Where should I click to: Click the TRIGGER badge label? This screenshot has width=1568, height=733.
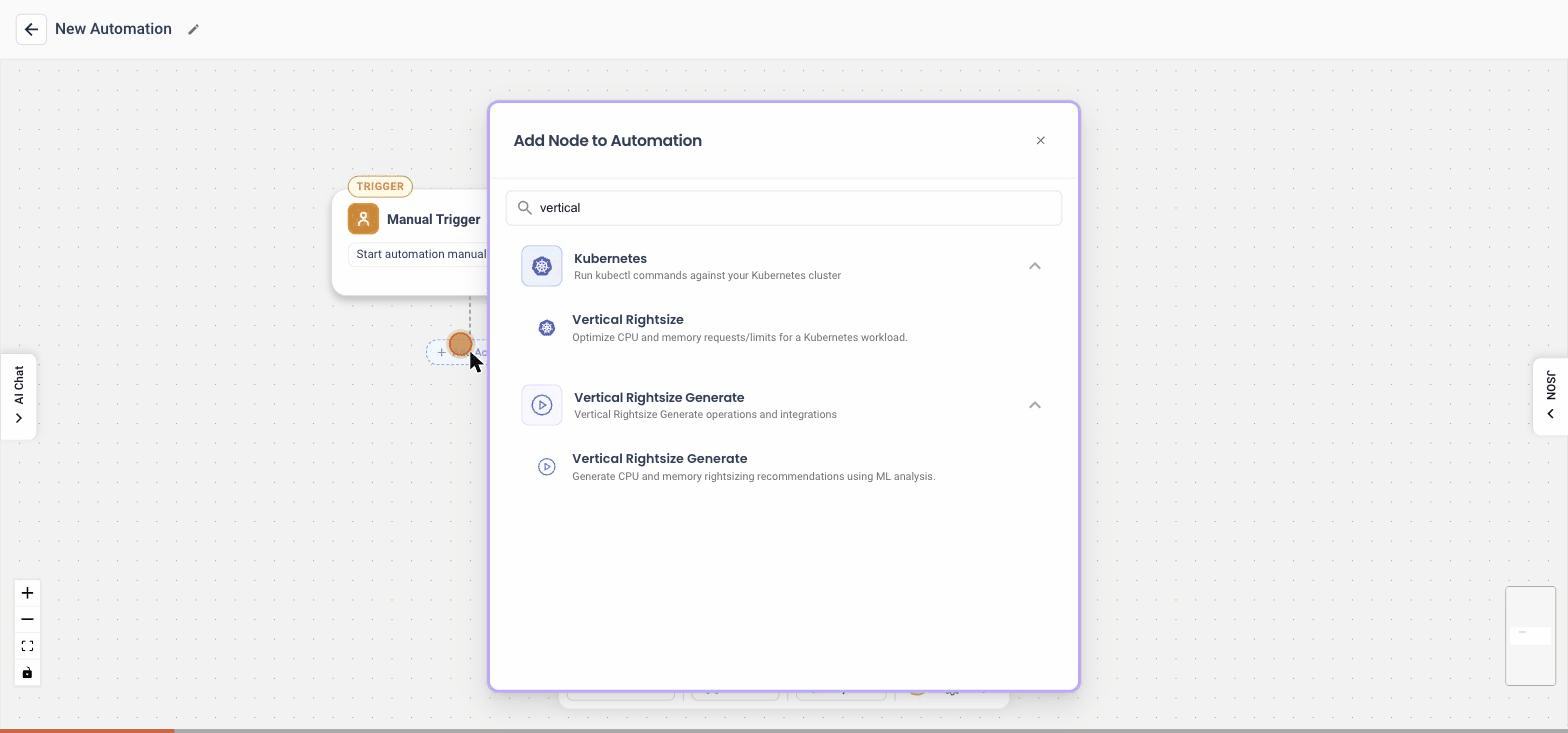(380, 186)
